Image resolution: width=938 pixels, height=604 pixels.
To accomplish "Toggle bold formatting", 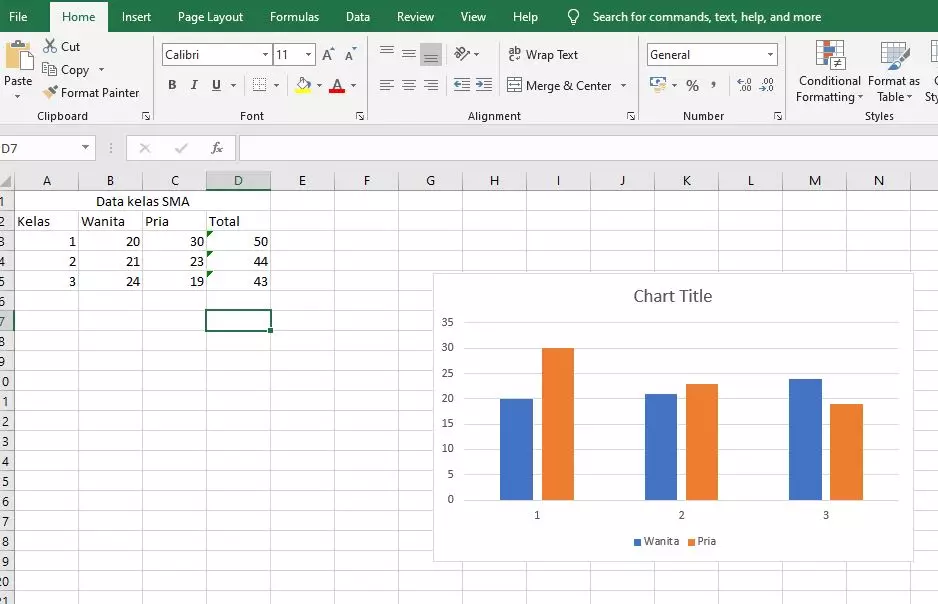I will pyautogui.click(x=171, y=85).
